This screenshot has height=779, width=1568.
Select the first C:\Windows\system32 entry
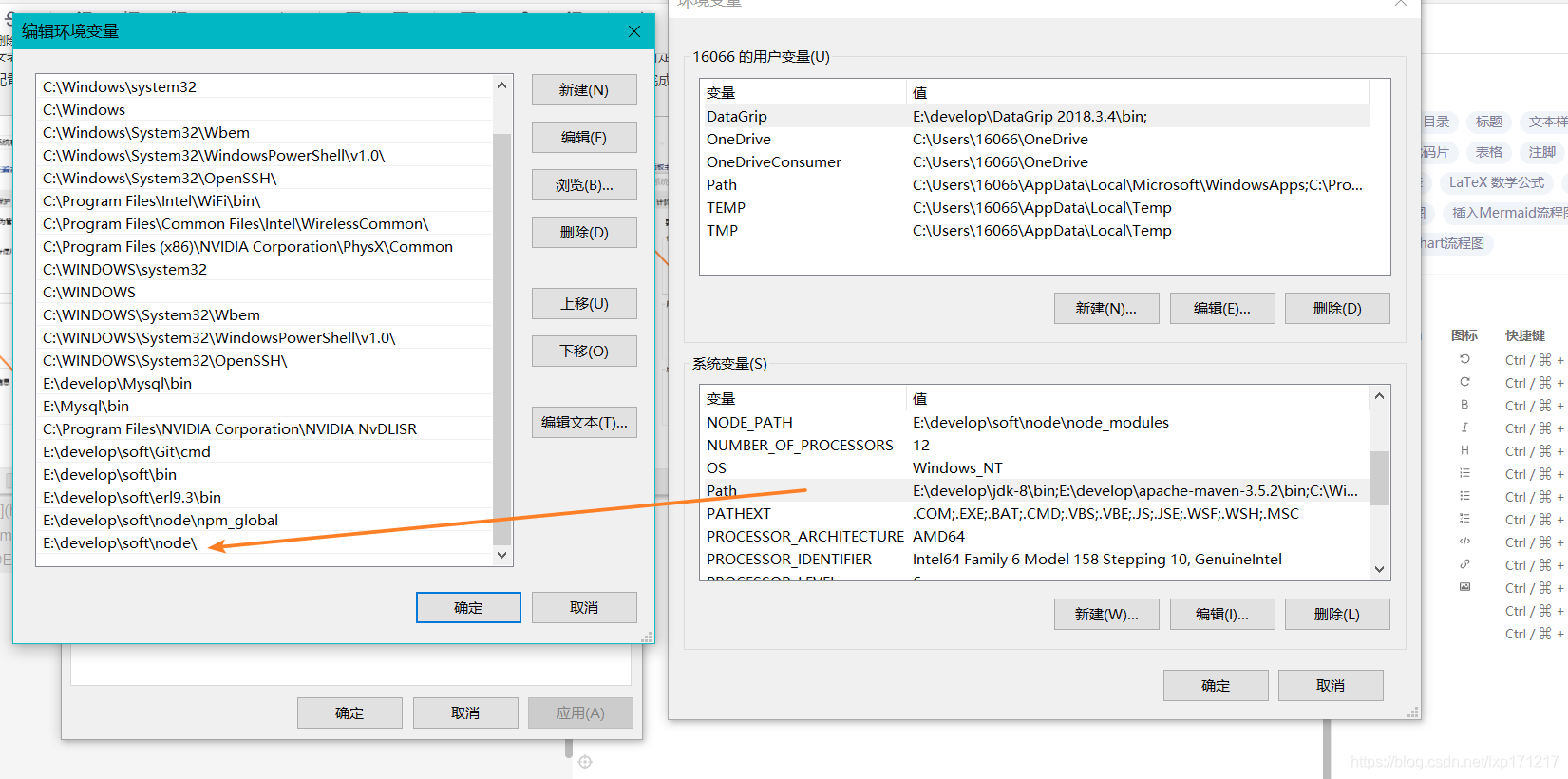pyautogui.click(x=265, y=87)
